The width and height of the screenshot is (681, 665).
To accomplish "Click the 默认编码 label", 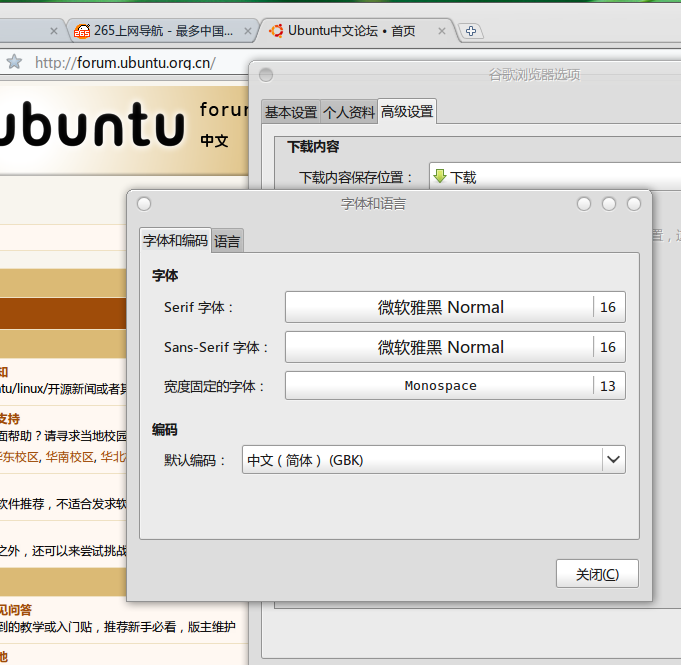I will 194,460.
